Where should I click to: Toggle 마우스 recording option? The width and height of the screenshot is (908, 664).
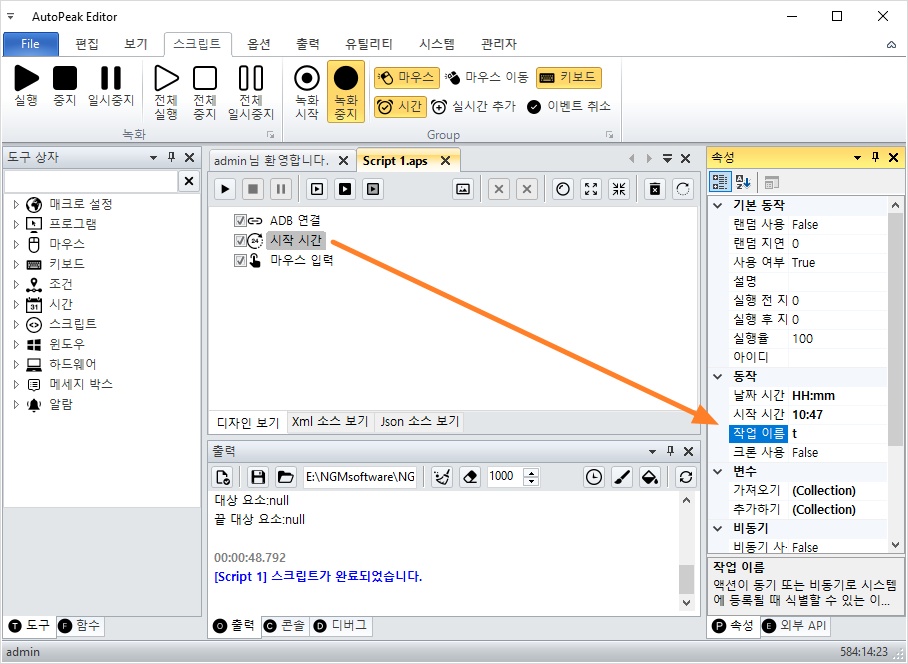405,77
